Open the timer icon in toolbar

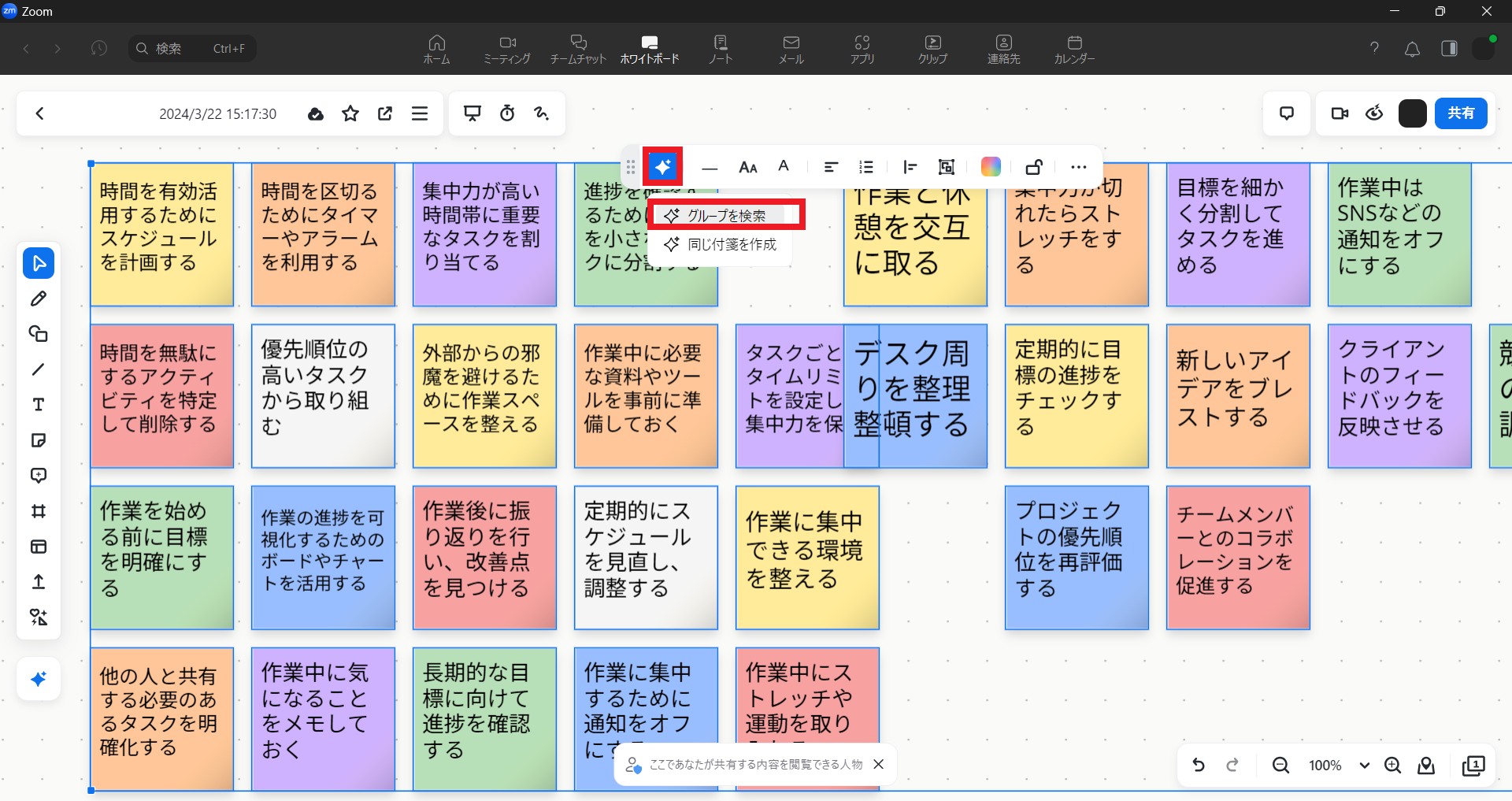click(x=507, y=113)
